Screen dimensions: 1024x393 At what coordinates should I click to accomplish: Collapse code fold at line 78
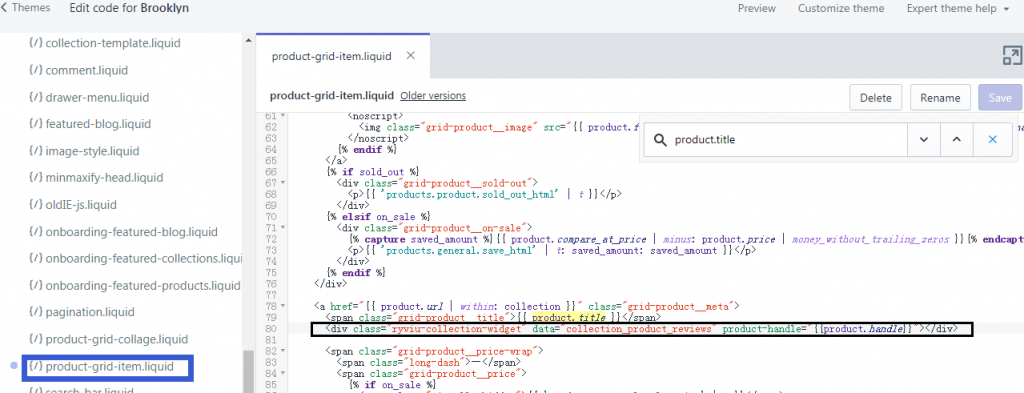283,306
